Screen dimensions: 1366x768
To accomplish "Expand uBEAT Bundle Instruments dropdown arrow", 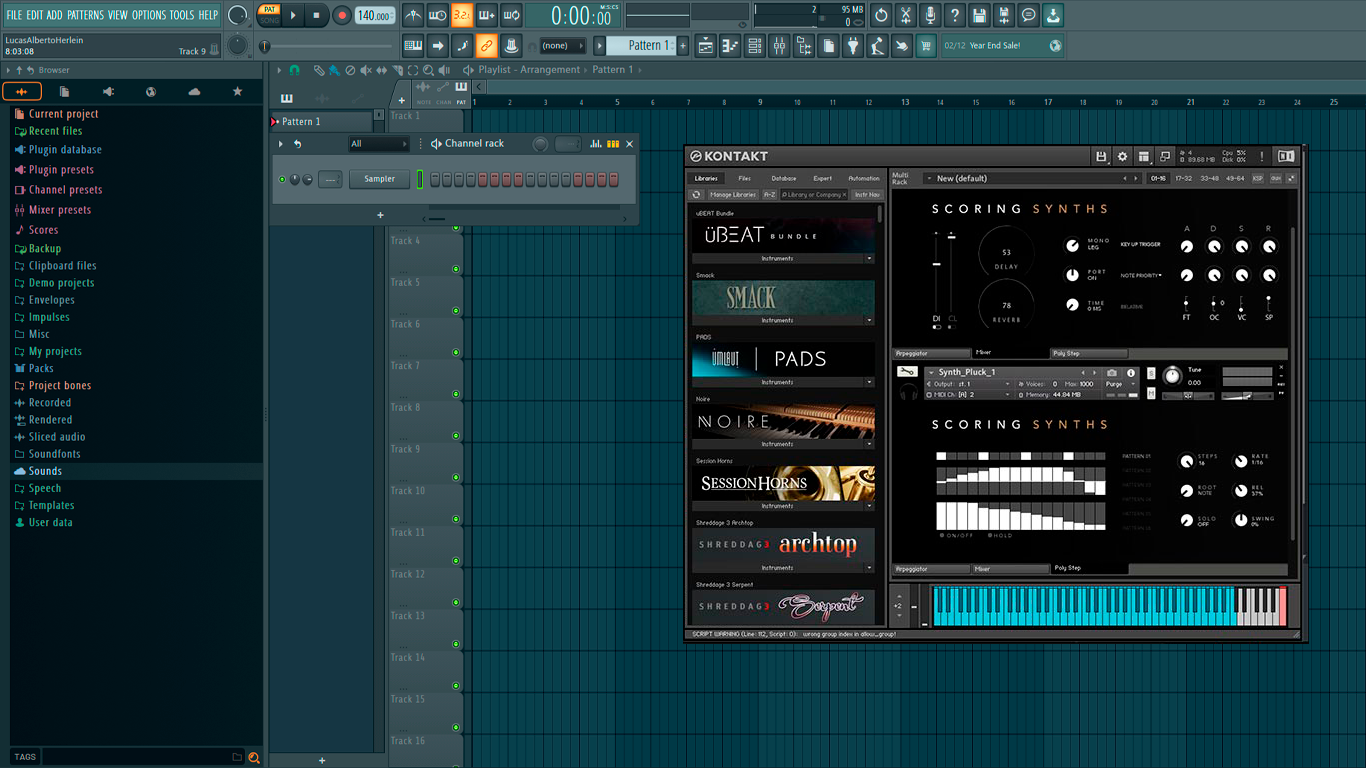I will (869, 258).
